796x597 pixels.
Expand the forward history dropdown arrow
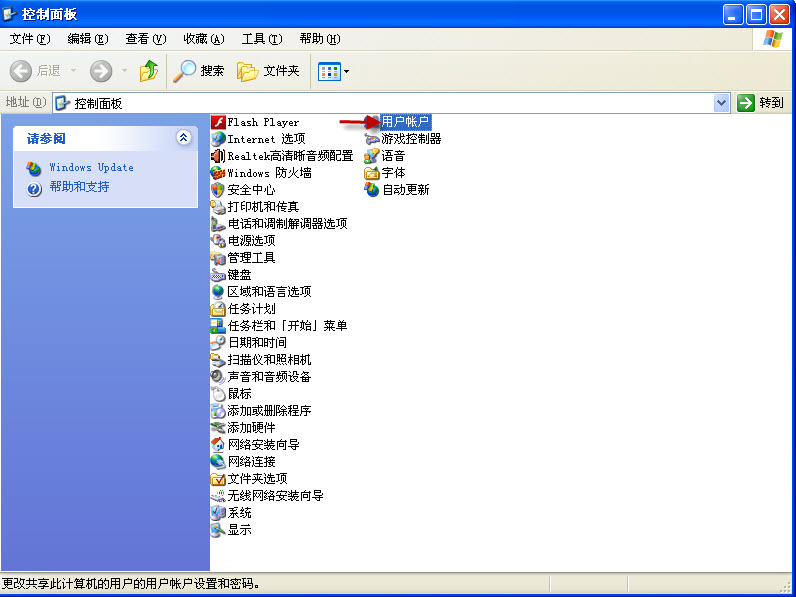(124, 71)
